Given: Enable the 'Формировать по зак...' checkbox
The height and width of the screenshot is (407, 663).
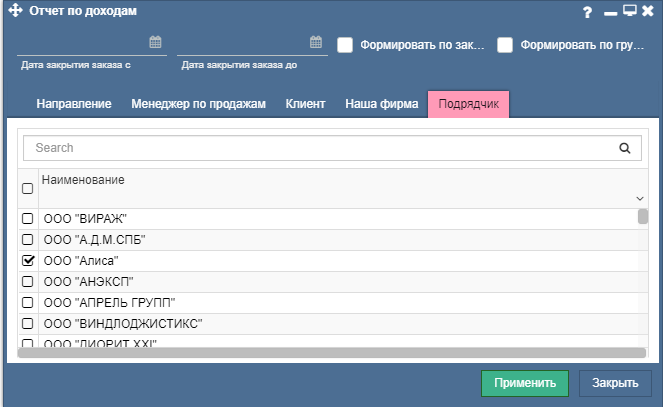Looking at the screenshot, I should click(x=345, y=45).
